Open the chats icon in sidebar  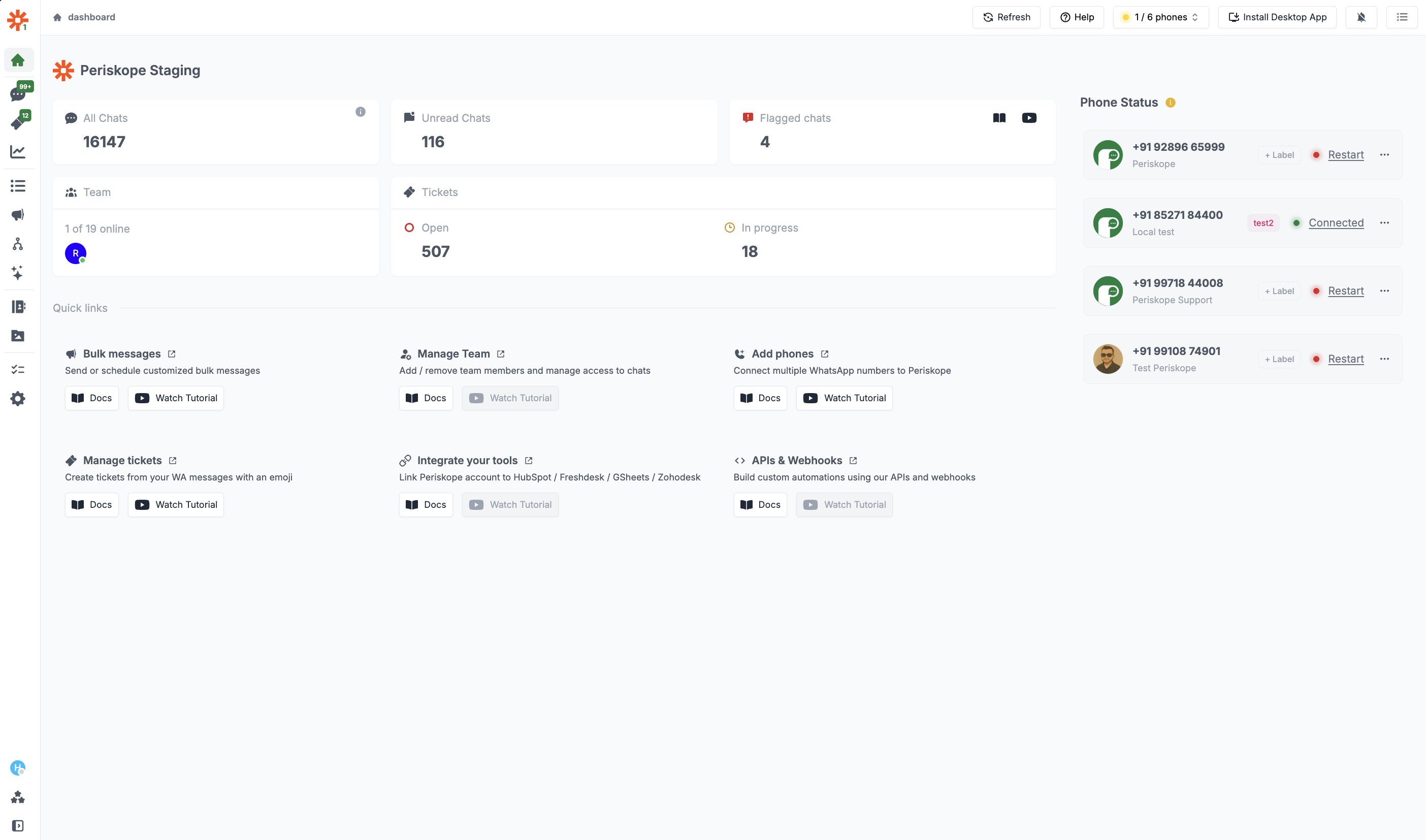point(18,93)
